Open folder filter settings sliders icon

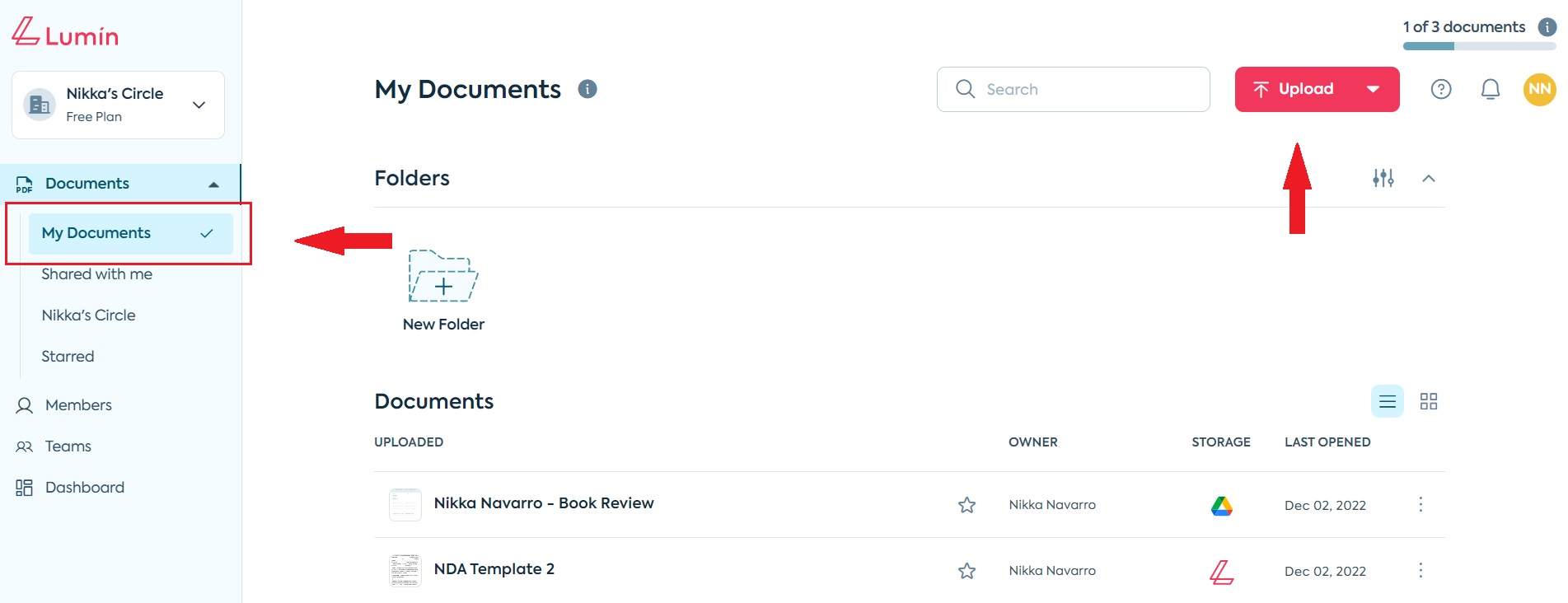pos(1383,178)
